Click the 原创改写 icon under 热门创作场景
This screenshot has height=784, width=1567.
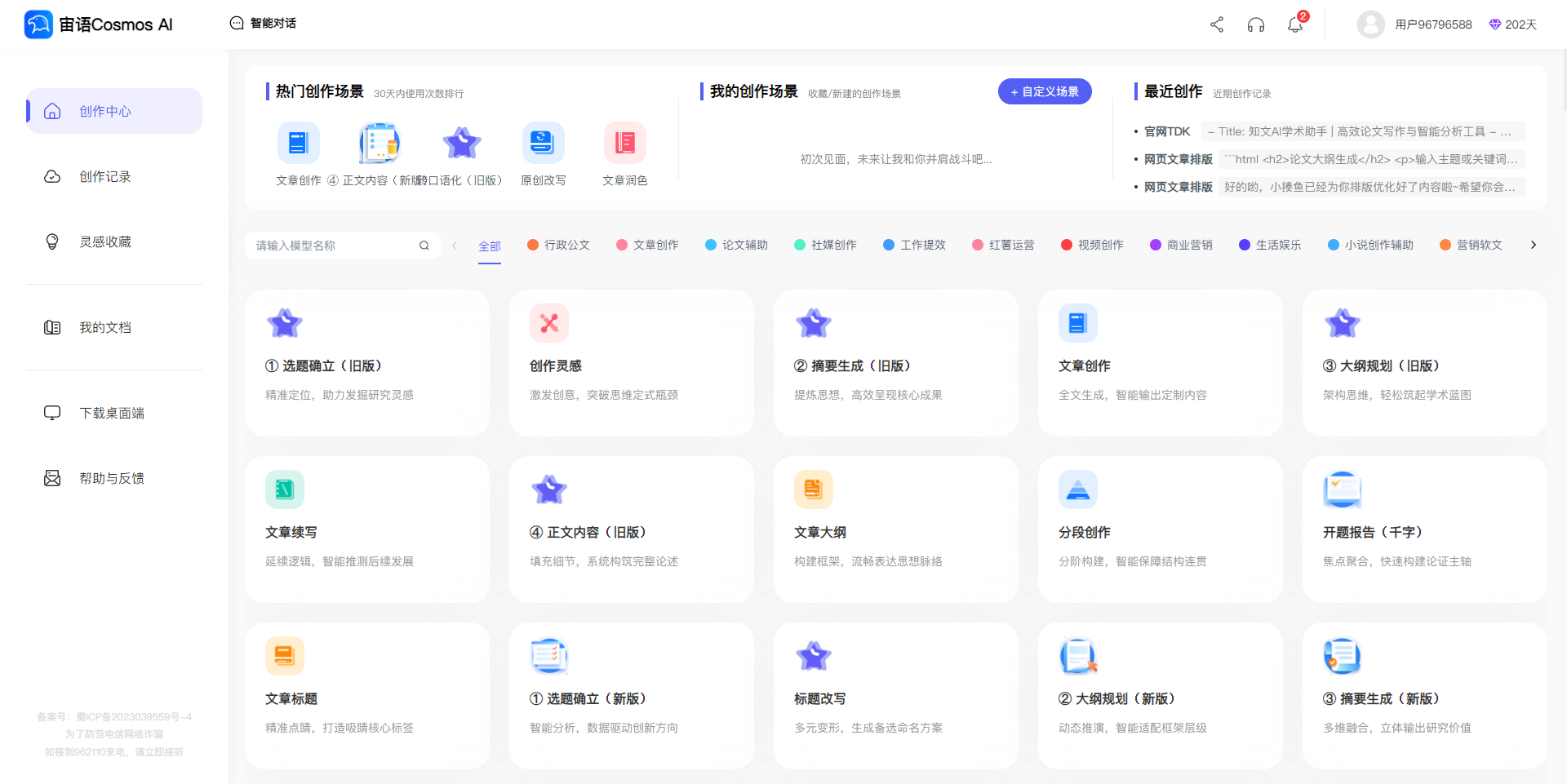tap(544, 143)
